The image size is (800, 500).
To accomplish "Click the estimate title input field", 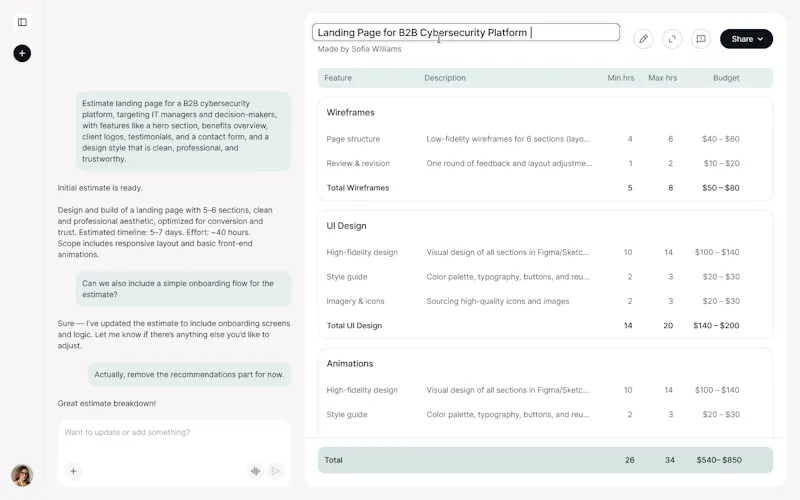I will tap(466, 32).
